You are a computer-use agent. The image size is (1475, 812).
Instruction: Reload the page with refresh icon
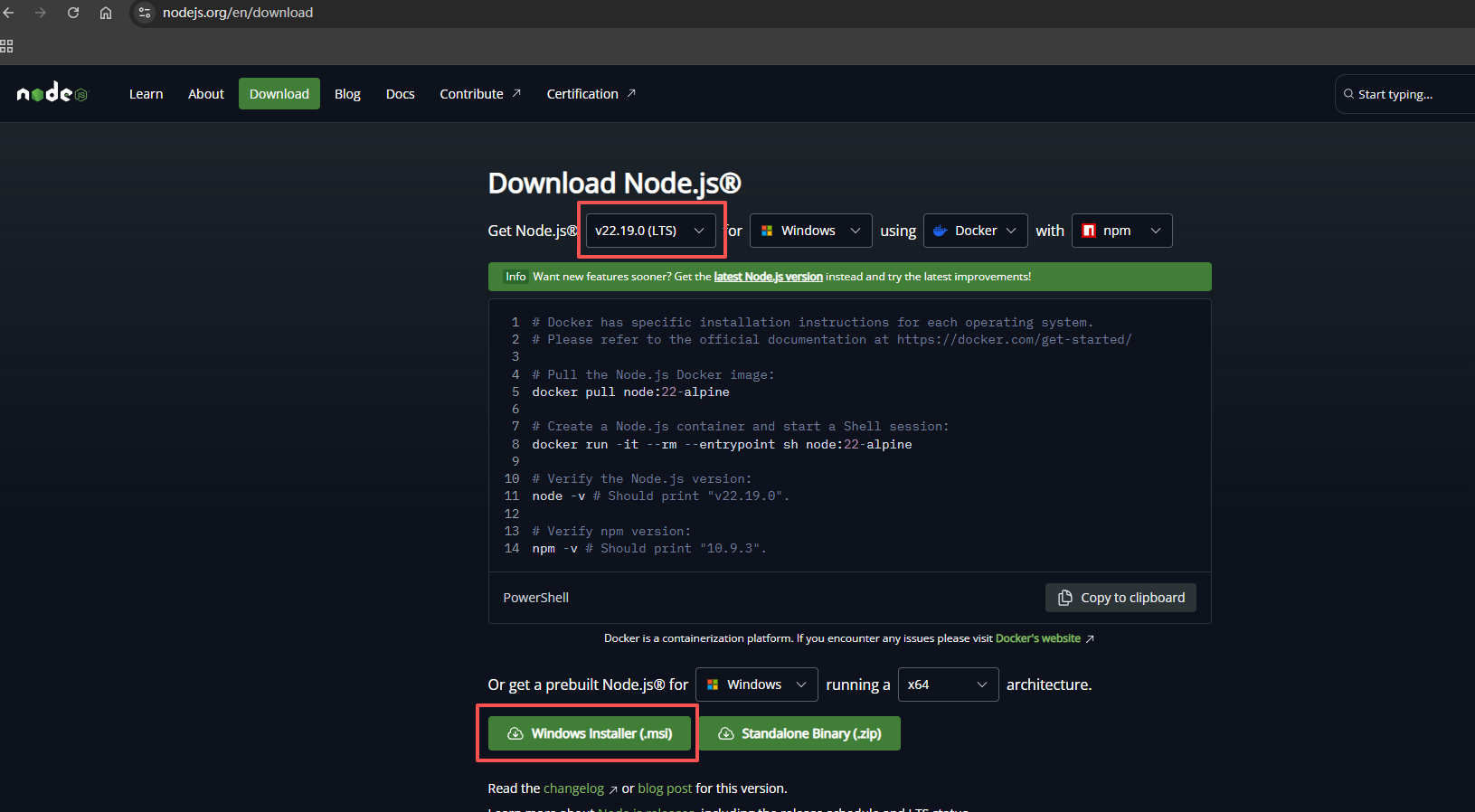coord(73,13)
